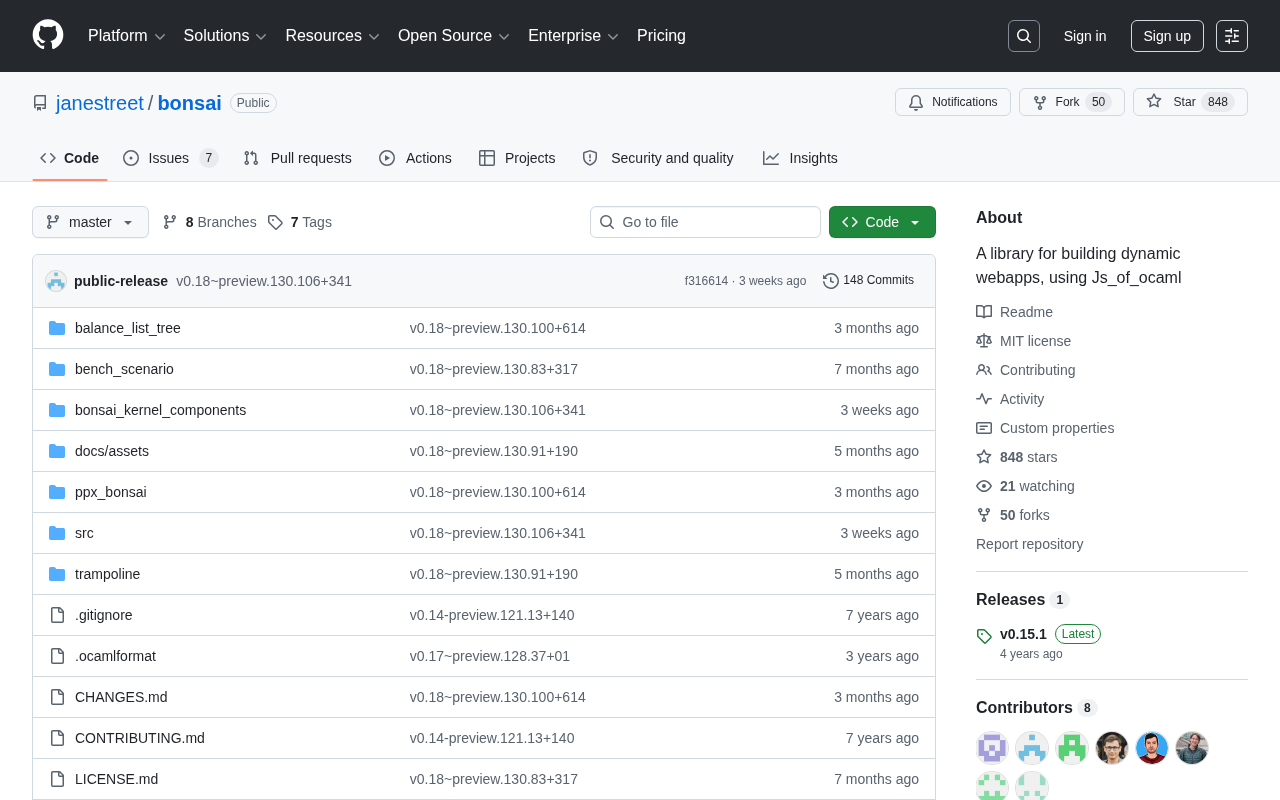Expand the Resources menu
The image size is (1280, 800).
pyautogui.click(x=333, y=36)
